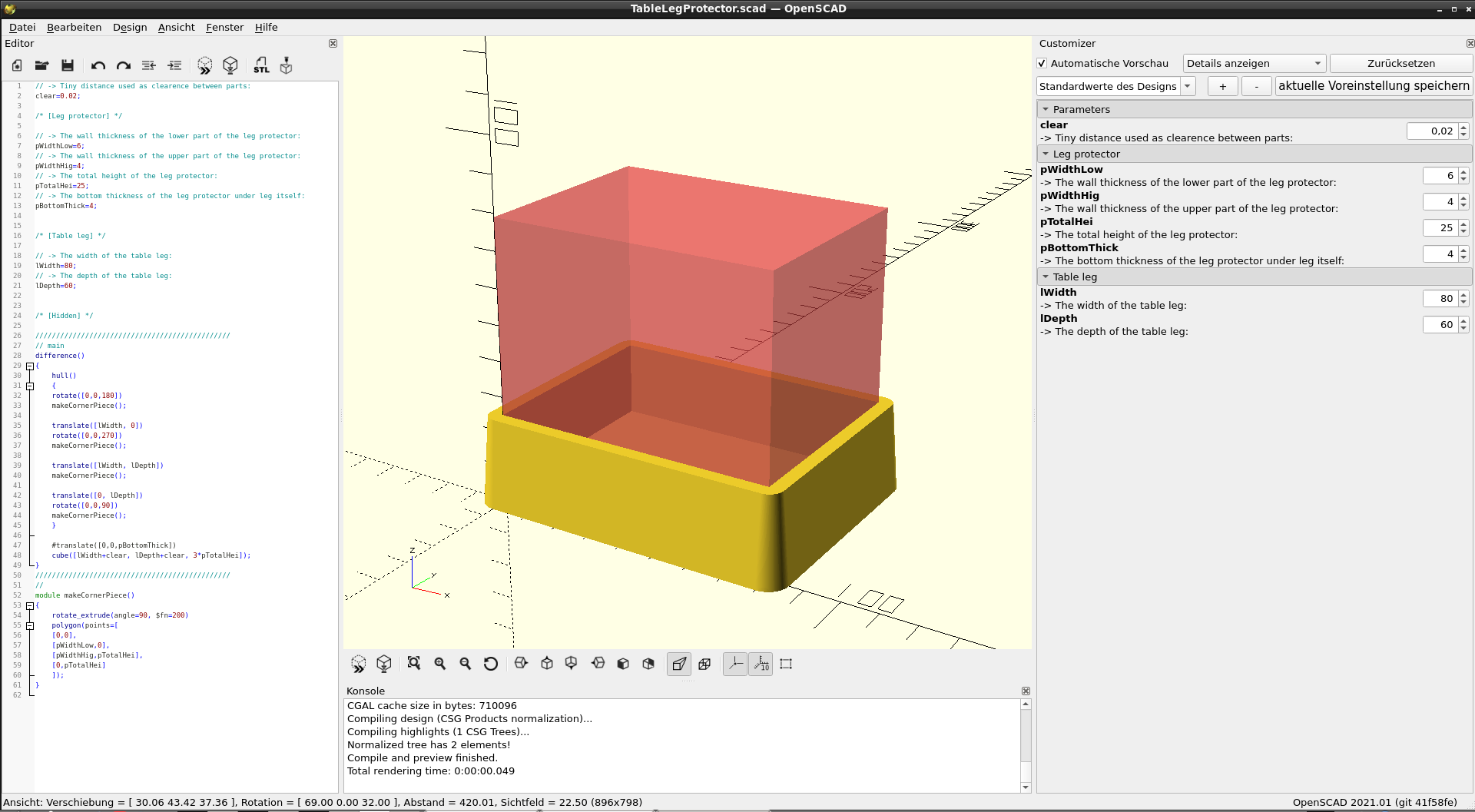Switch to the right-side view
Image resolution: width=1475 pixels, height=812 pixels.
point(521,664)
